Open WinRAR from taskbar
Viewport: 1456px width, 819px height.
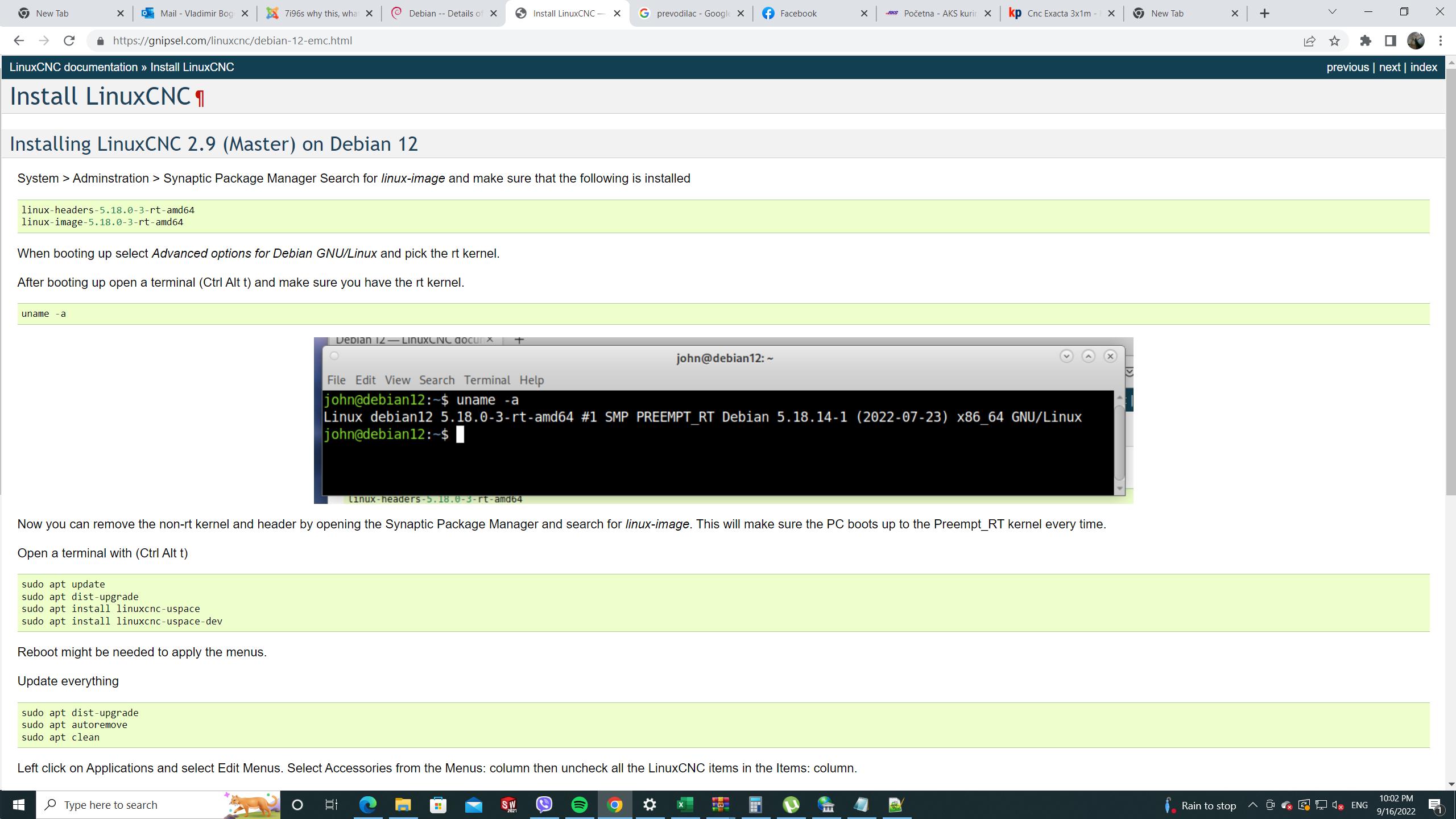click(721, 805)
